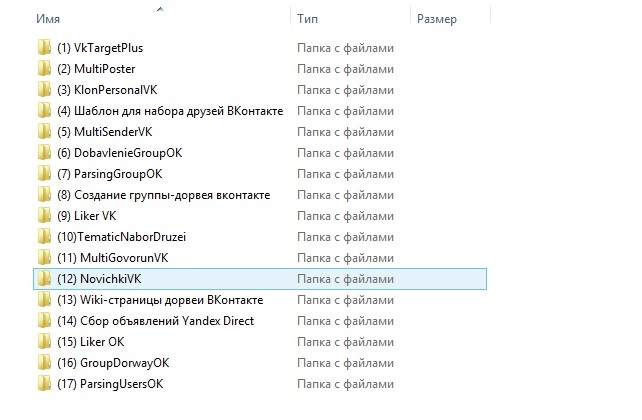Click the folder icon next to Liker VK

pyautogui.click(x=44, y=216)
